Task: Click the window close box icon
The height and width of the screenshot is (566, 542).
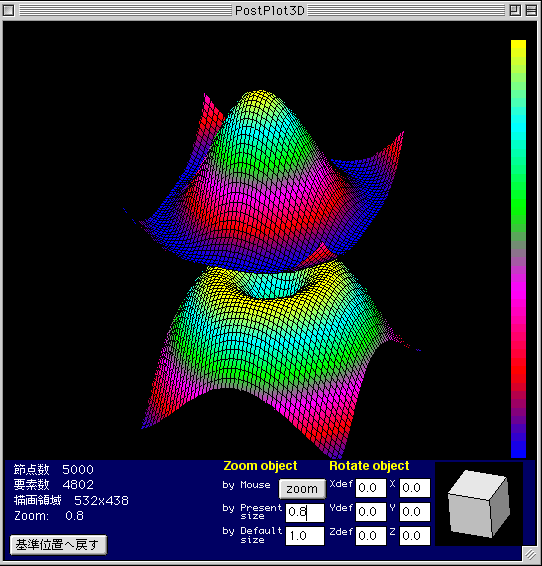Action: (8, 10)
